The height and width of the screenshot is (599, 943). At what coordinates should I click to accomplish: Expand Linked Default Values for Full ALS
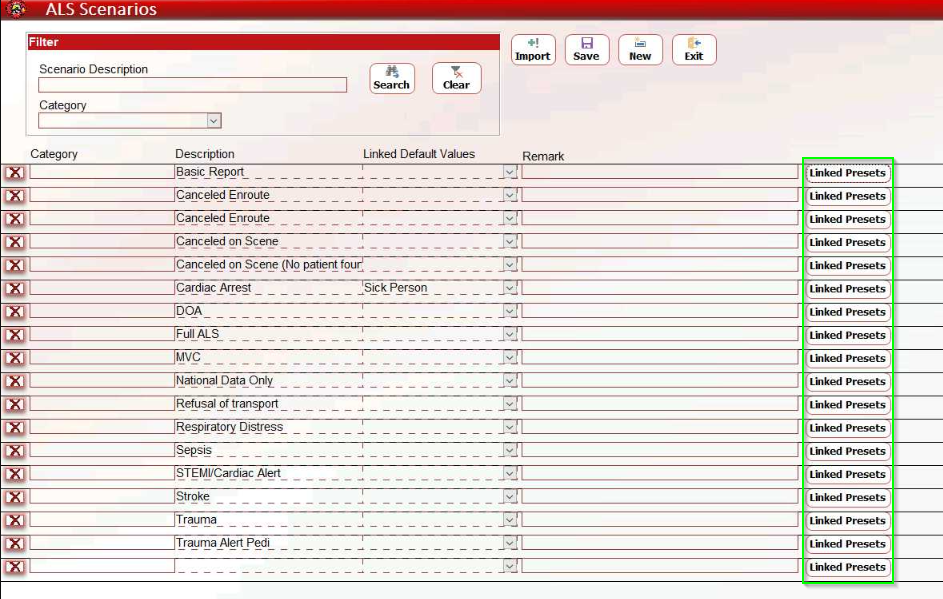click(510, 334)
